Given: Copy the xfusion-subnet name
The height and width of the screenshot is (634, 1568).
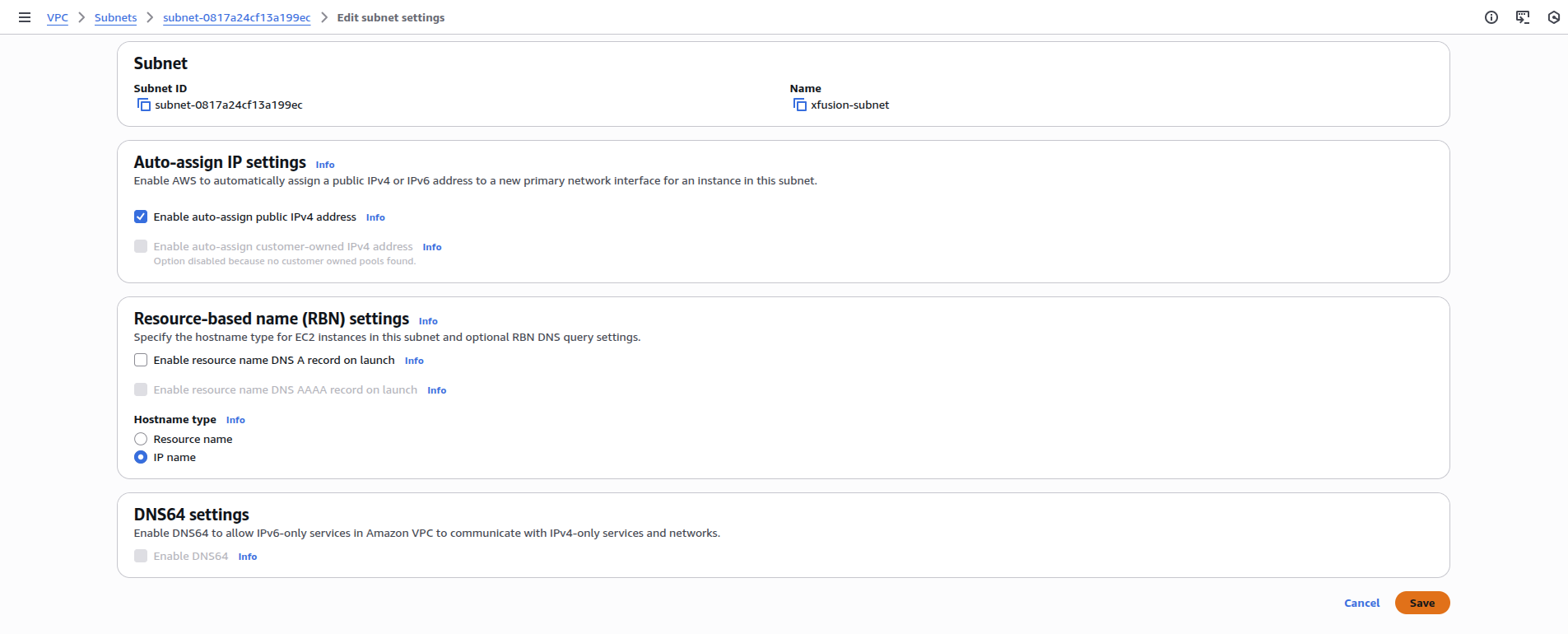Looking at the screenshot, I should (x=800, y=105).
